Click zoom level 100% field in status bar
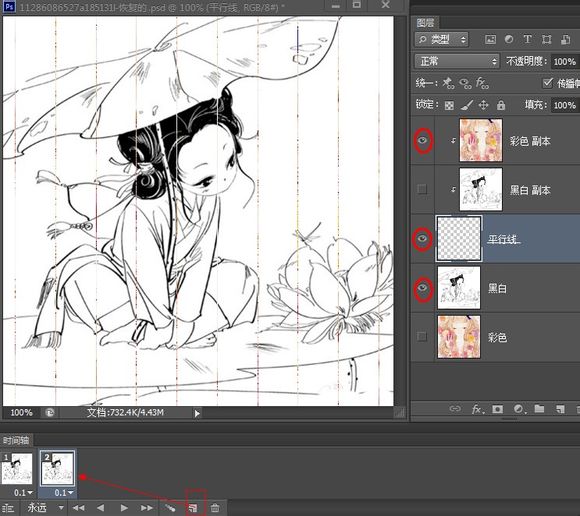Image resolution: width=580 pixels, height=516 pixels. 21,412
